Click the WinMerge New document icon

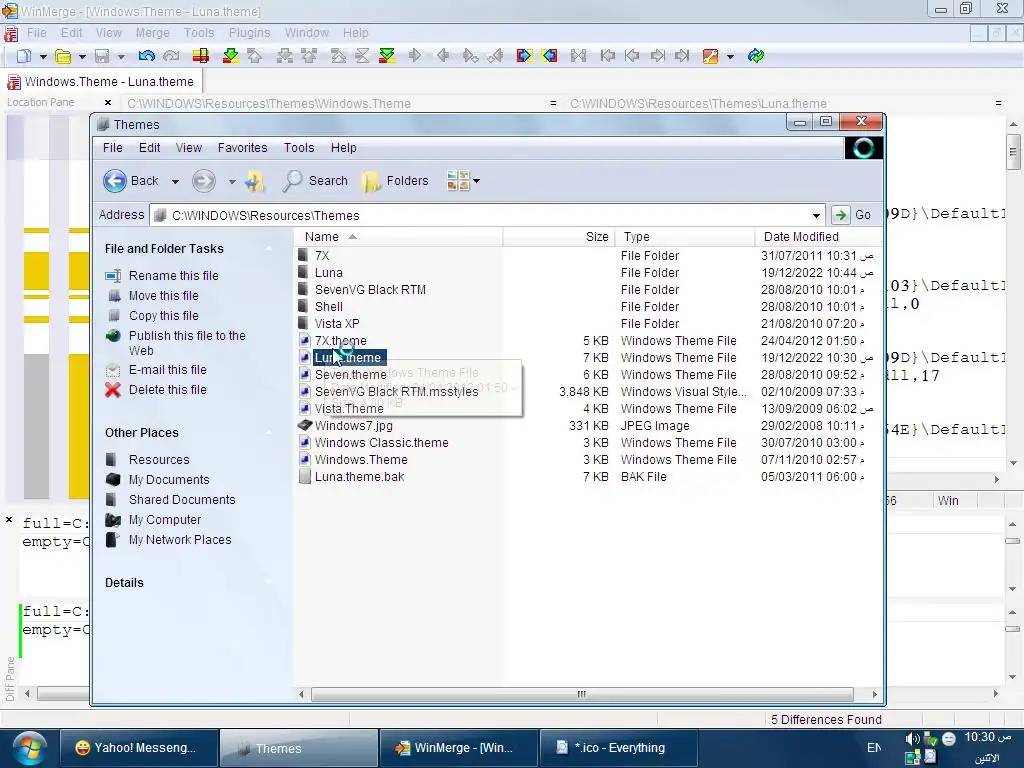(24, 56)
